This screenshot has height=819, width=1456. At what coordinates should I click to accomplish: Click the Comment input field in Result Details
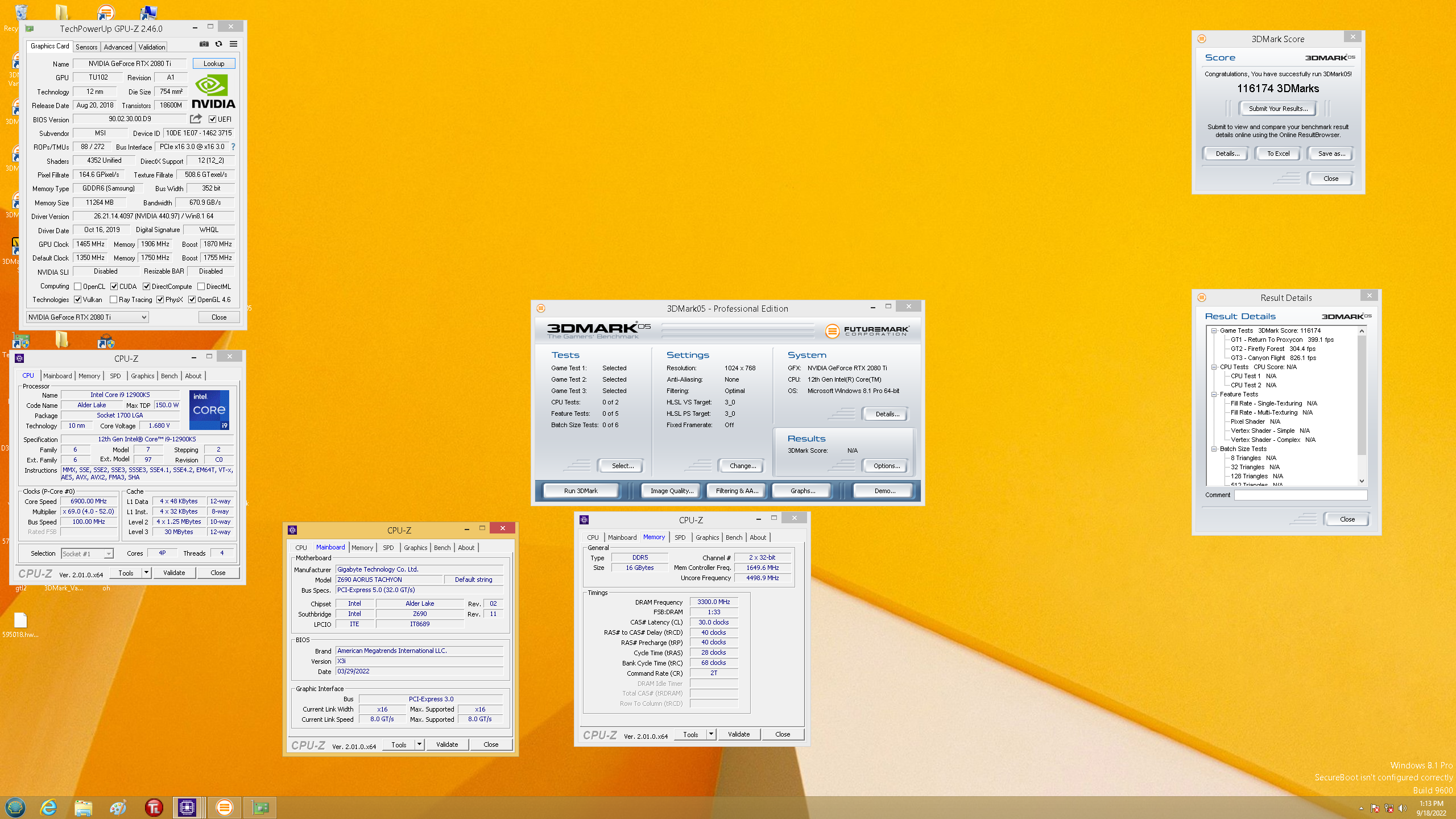coord(1300,495)
